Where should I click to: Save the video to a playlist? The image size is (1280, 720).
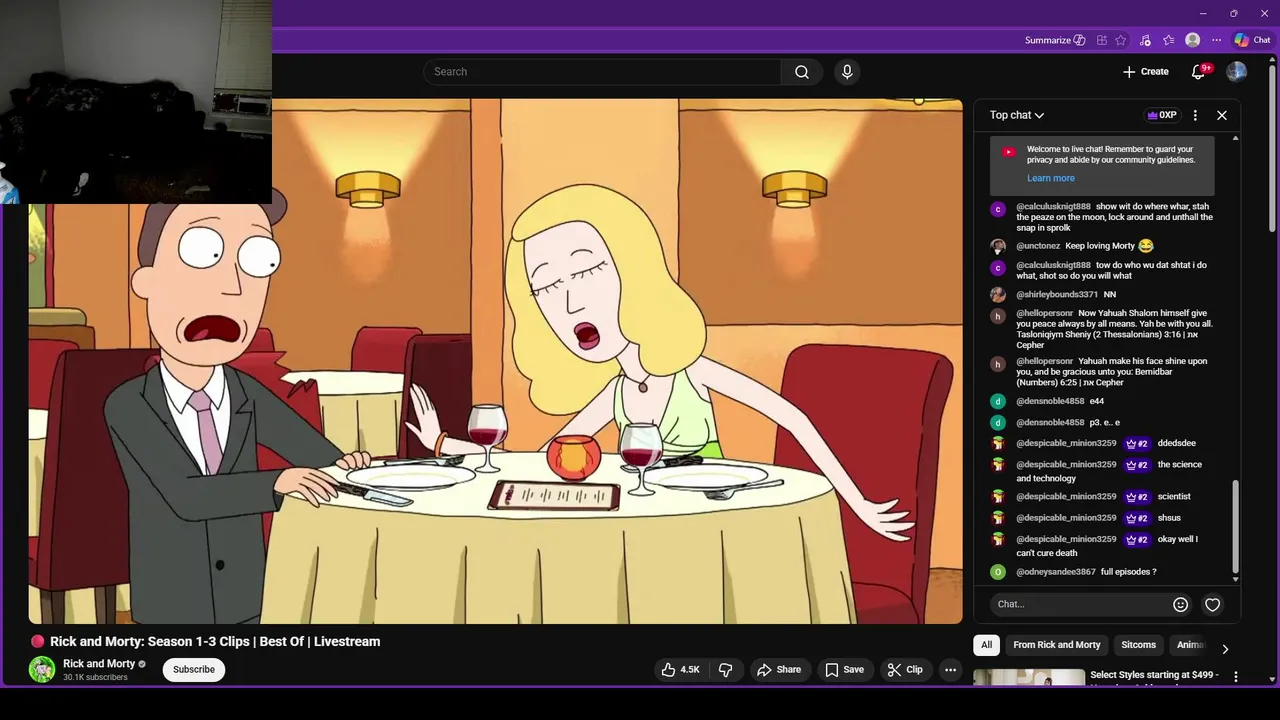844,670
